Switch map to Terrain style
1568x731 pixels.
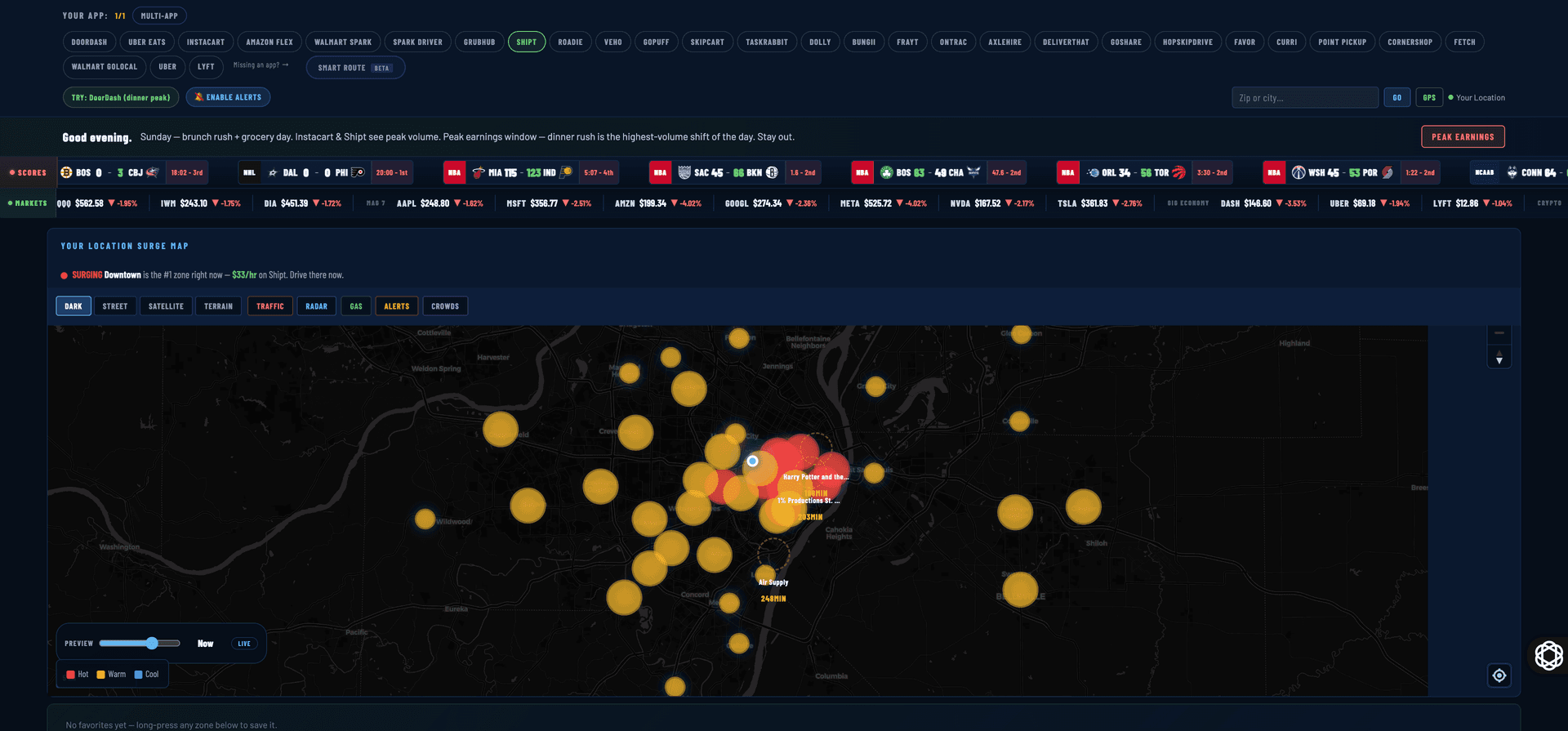coord(218,306)
